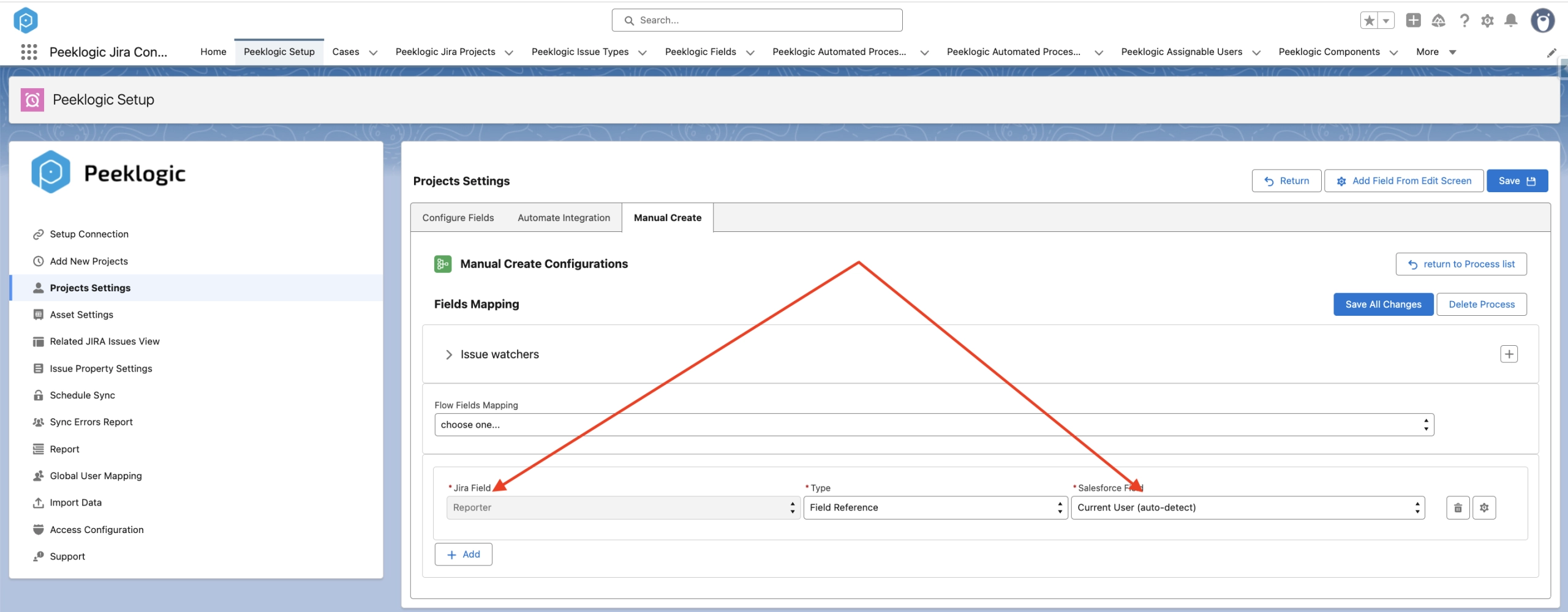Click into the Search input field
Viewport: 1568px width, 612px height.
click(756, 20)
